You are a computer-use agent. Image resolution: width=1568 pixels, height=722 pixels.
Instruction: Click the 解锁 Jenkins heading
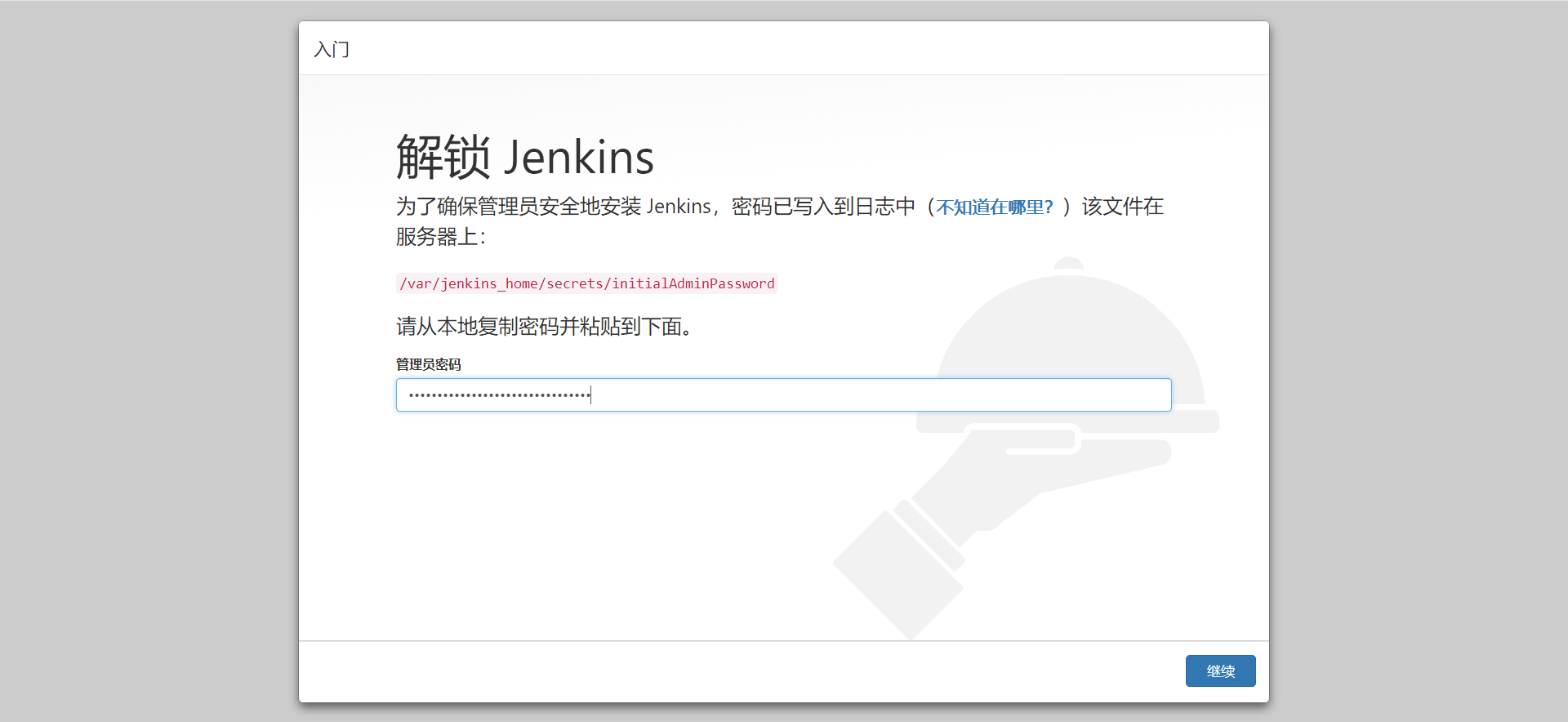click(525, 157)
